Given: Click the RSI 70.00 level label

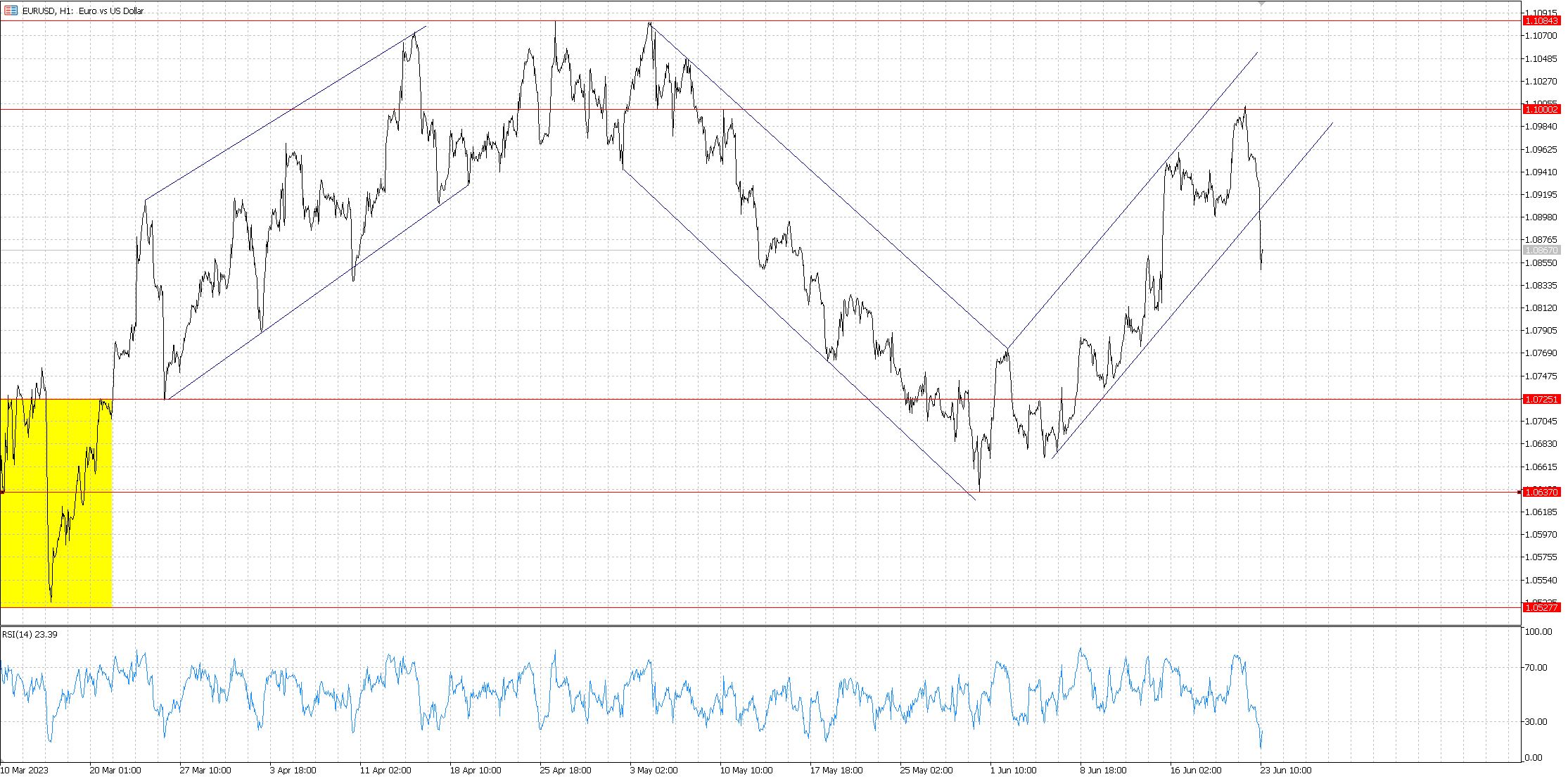Looking at the screenshot, I should 1536,667.
